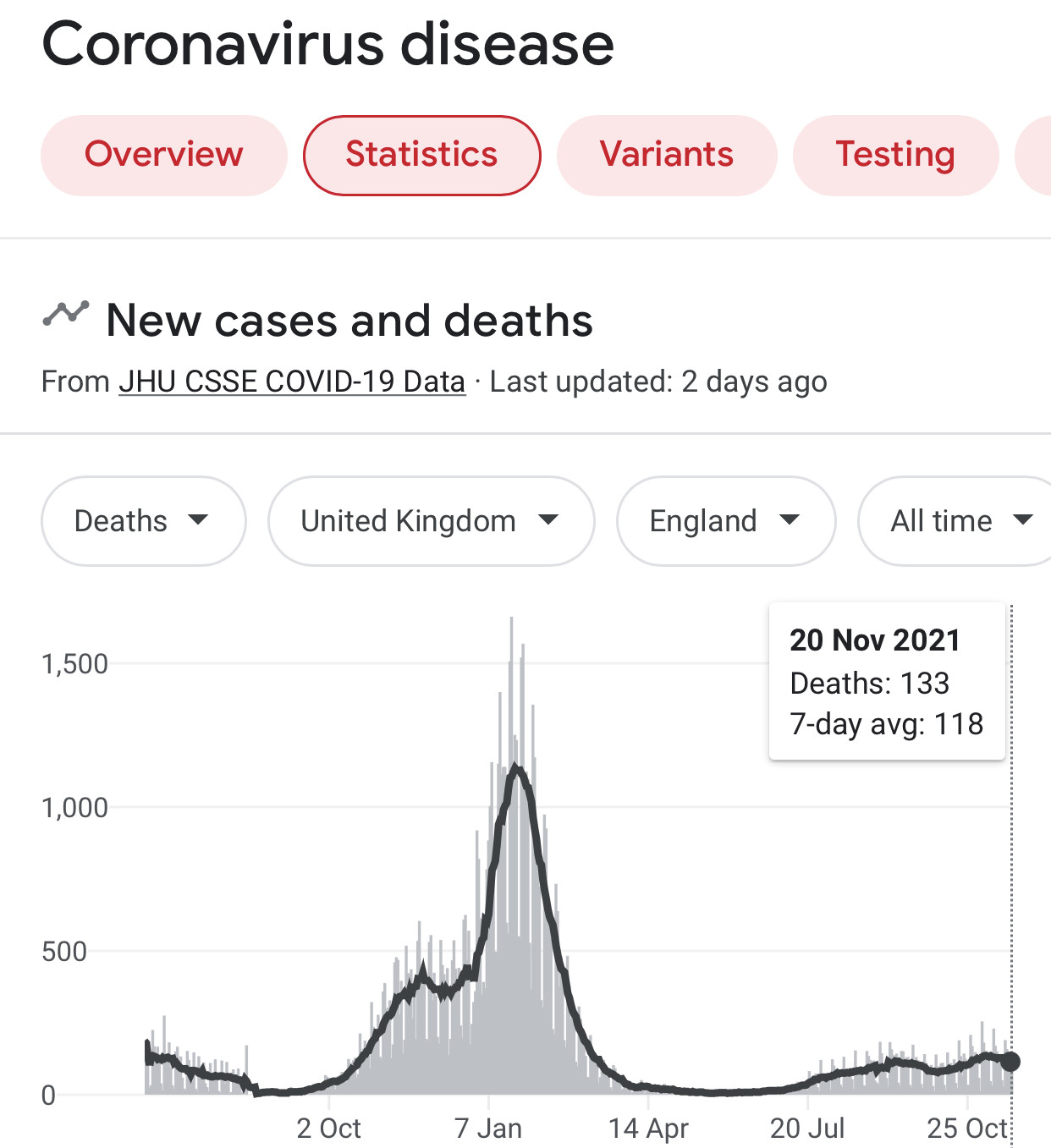Click the Coronavirus disease title

[327, 44]
